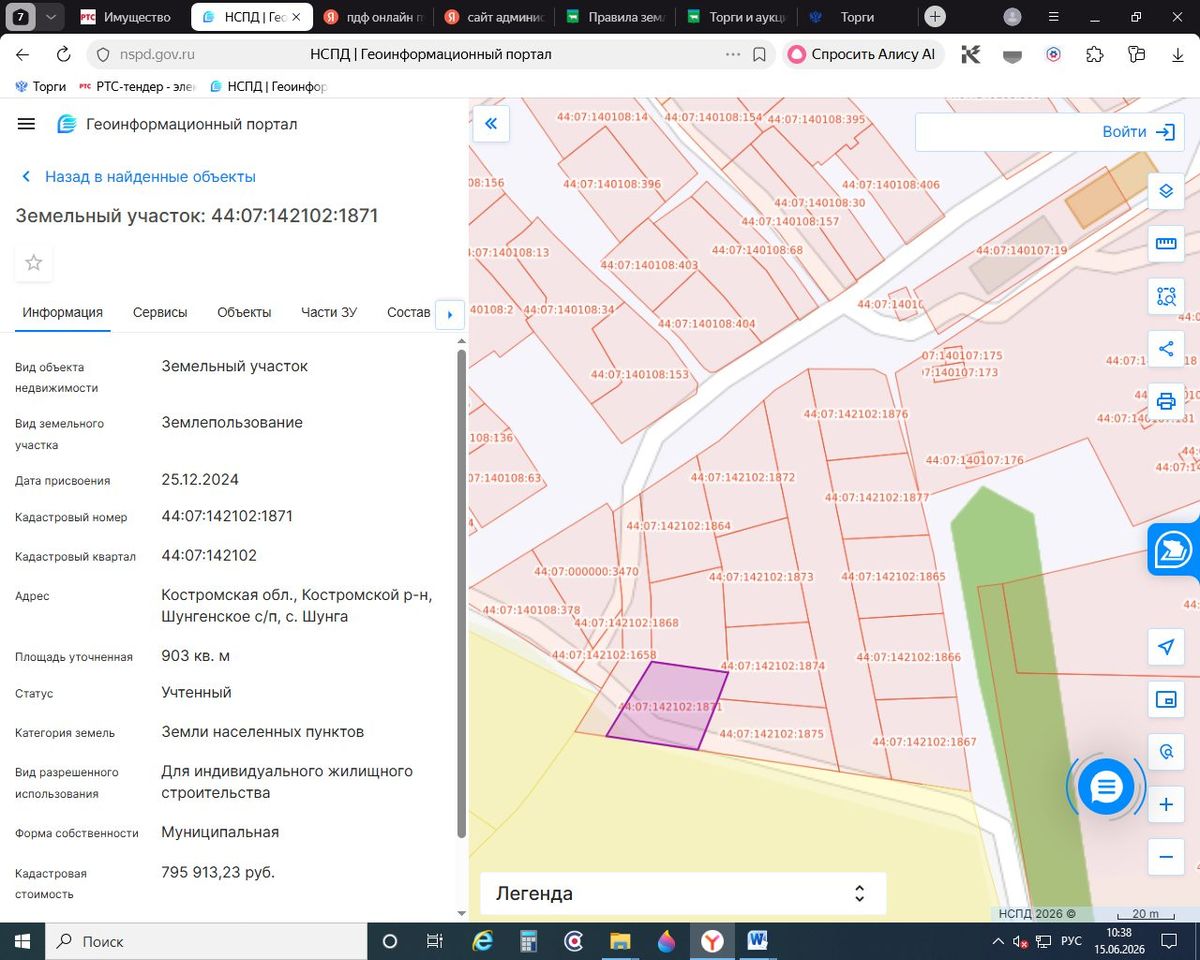The height and width of the screenshot is (960, 1200).
Task: Click parcel label 44:07:142102:1876 on map
Action: click(855, 414)
